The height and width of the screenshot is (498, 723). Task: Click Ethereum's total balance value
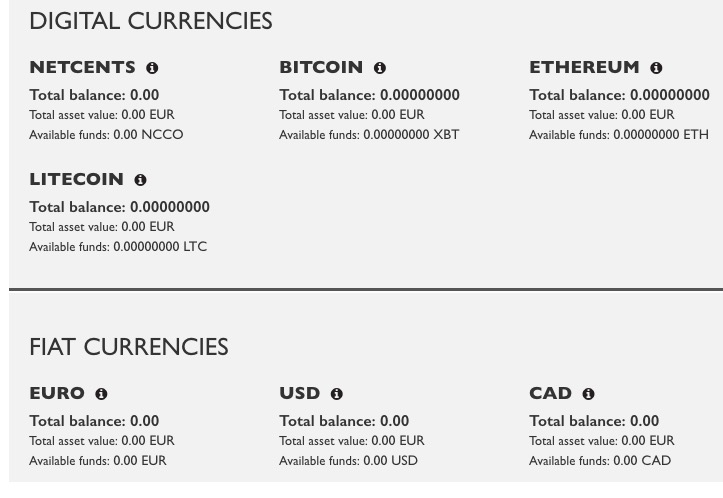pos(669,95)
